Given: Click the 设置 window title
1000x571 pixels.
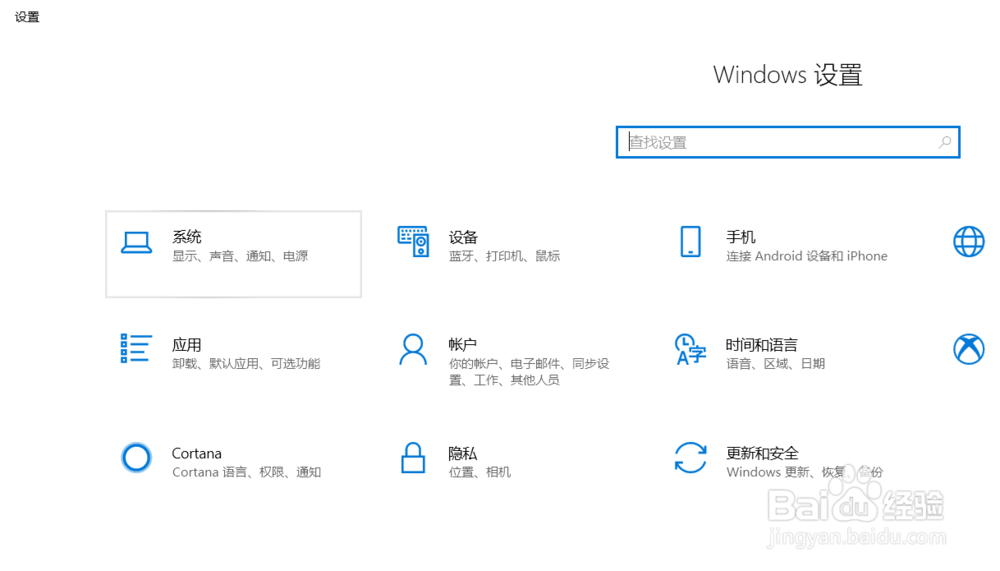Looking at the screenshot, I should pos(27,17).
